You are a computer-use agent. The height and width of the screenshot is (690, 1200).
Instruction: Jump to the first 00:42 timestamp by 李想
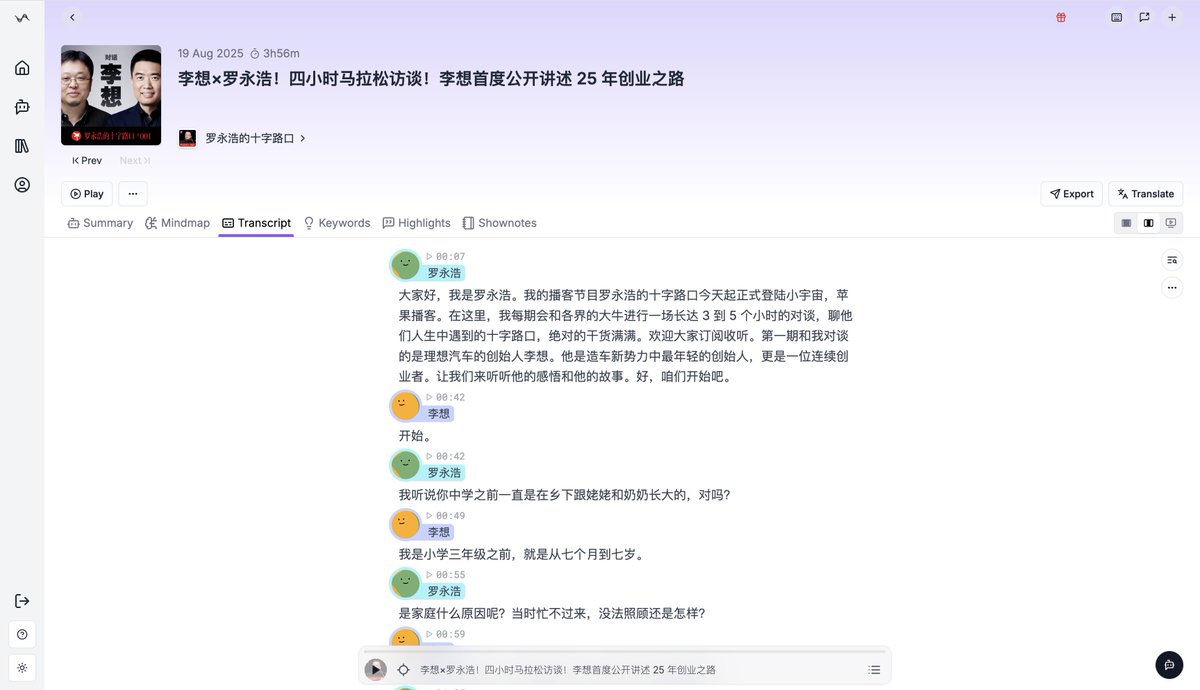click(x=445, y=398)
